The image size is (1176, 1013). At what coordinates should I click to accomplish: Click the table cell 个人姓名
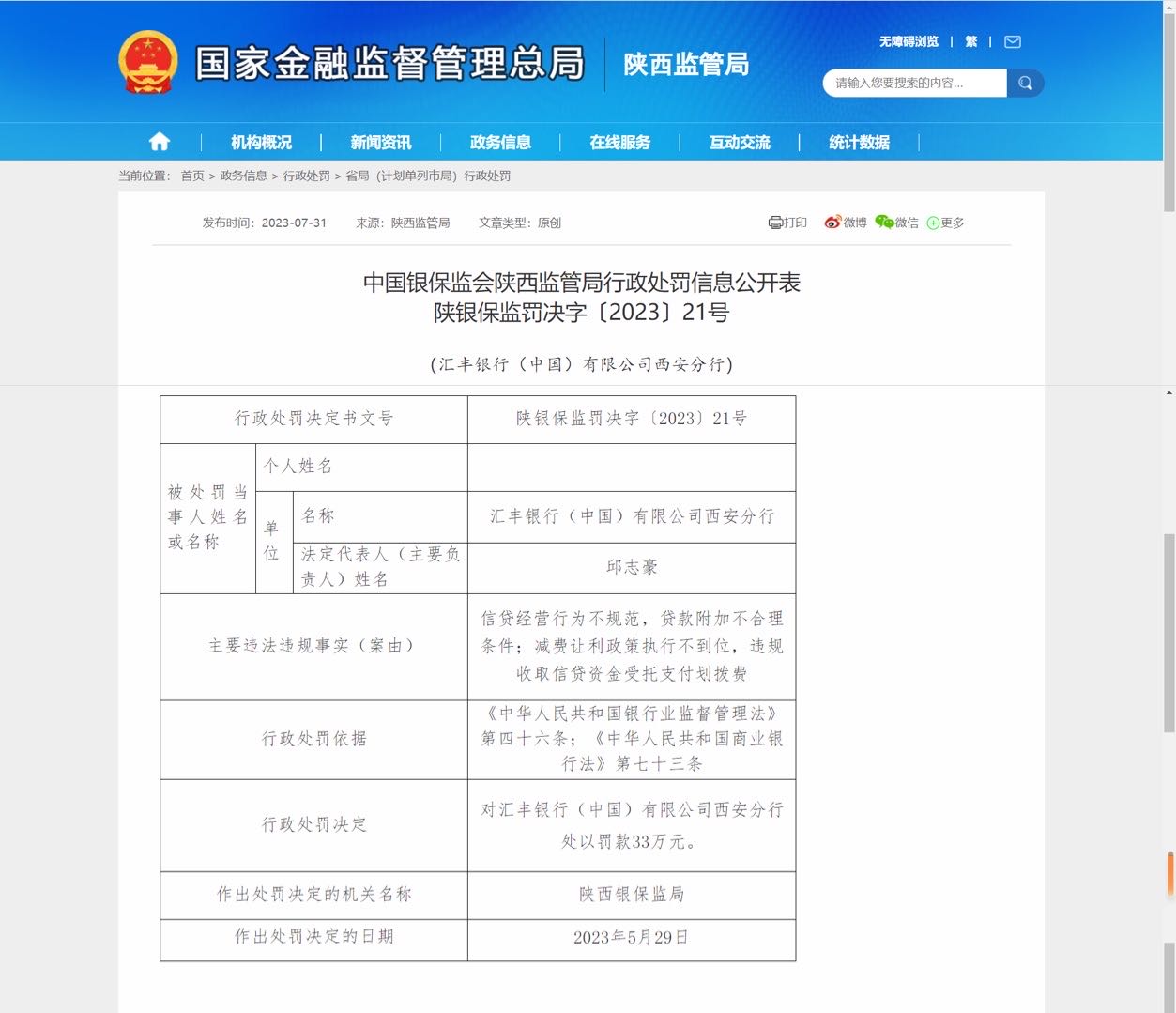361,467
